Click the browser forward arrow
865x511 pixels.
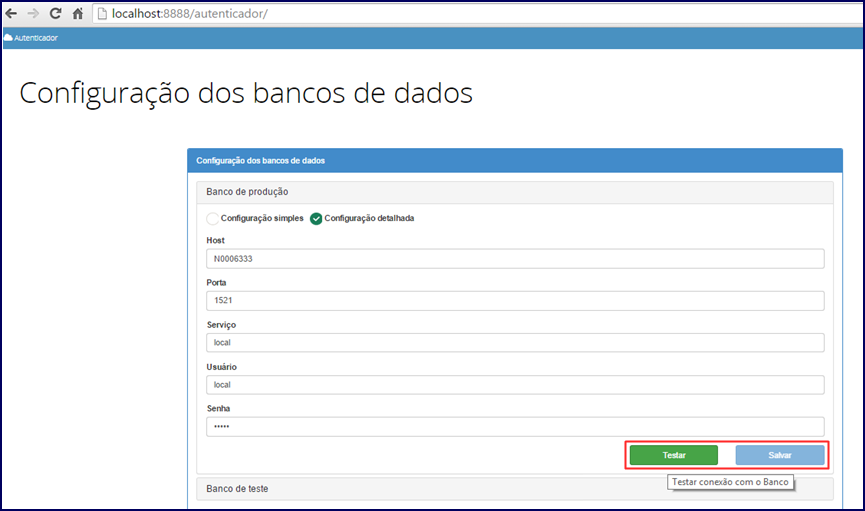click(33, 13)
